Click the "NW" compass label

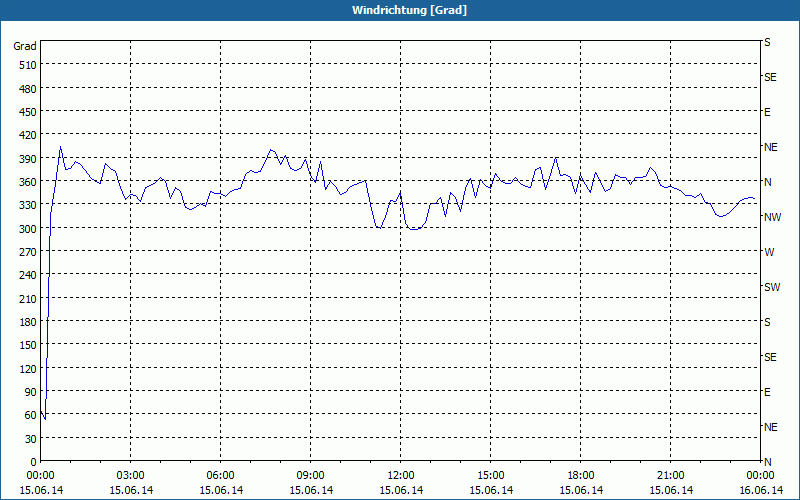click(772, 217)
